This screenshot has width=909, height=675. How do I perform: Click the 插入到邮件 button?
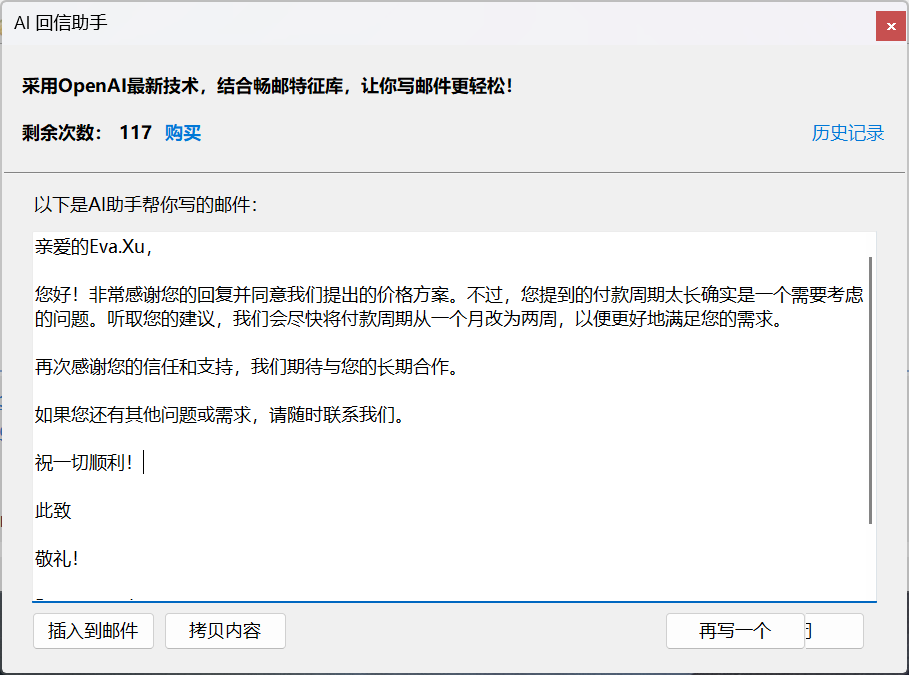tap(93, 630)
